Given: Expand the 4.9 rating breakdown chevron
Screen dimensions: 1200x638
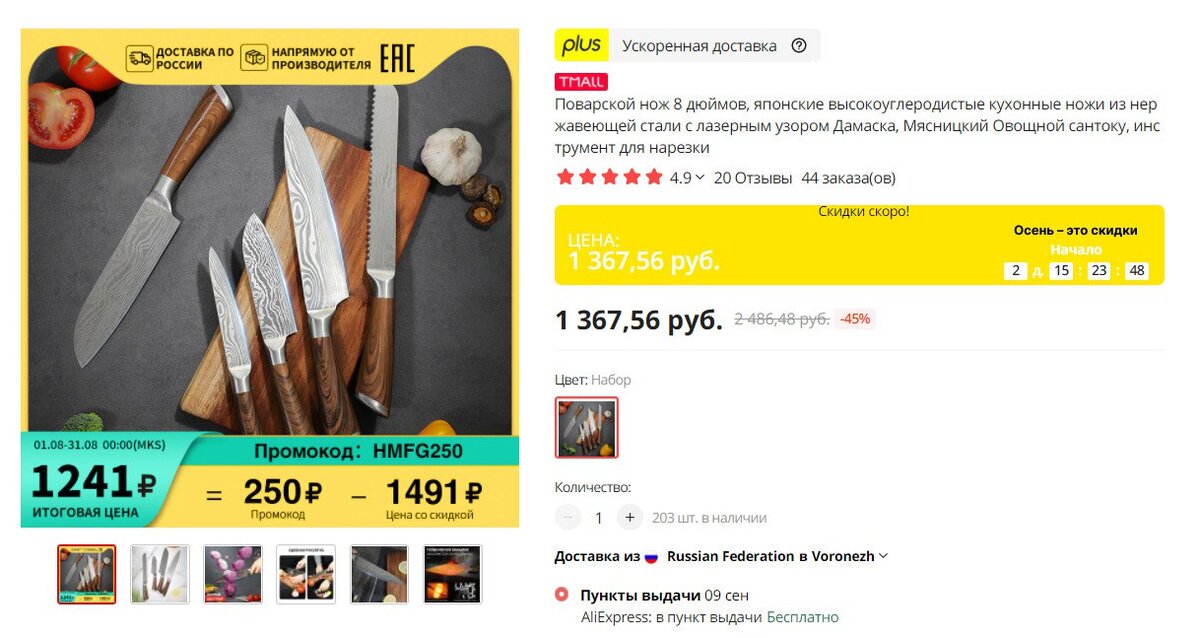Looking at the screenshot, I should pos(700,178).
